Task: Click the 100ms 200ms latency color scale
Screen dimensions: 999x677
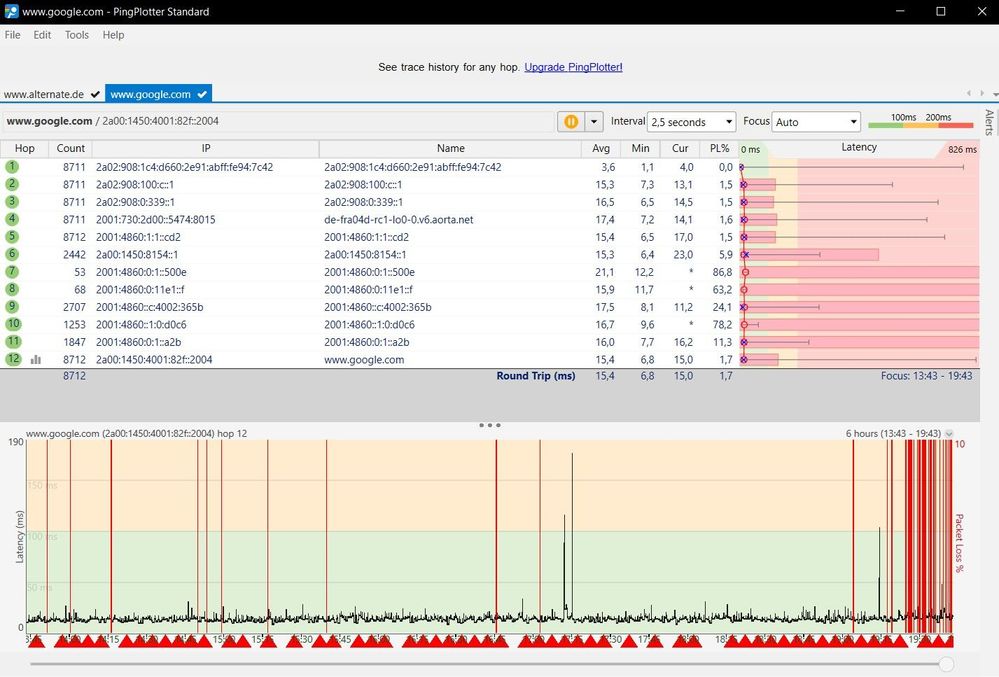Action: pos(921,120)
